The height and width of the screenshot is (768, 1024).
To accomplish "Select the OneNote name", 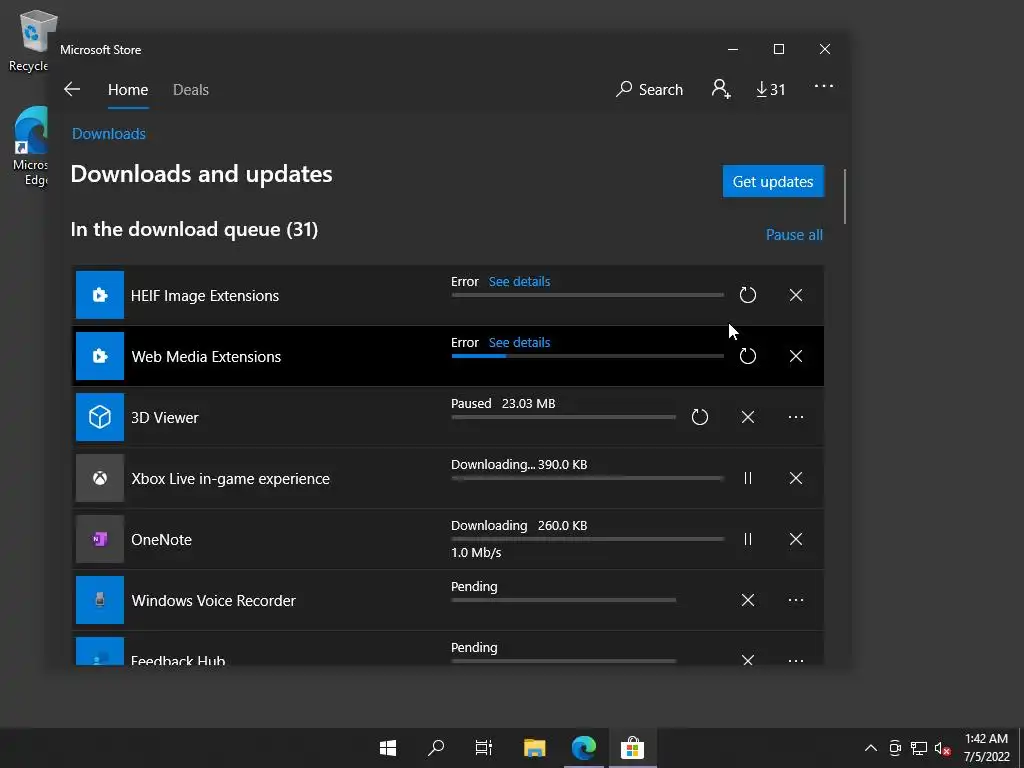I will [161, 540].
